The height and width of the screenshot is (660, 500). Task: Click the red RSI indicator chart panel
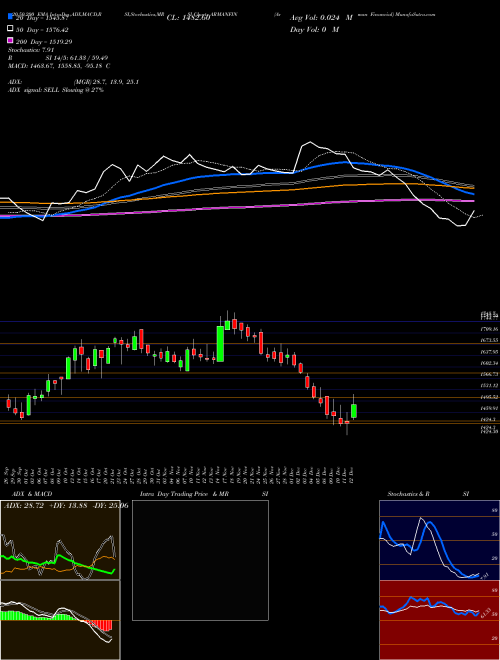coord(439,620)
